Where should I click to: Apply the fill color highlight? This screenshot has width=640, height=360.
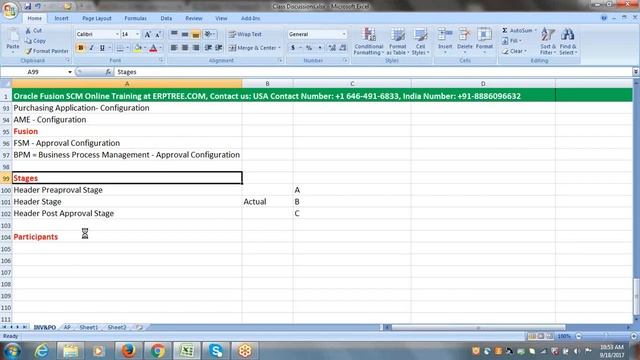[138, 48]
